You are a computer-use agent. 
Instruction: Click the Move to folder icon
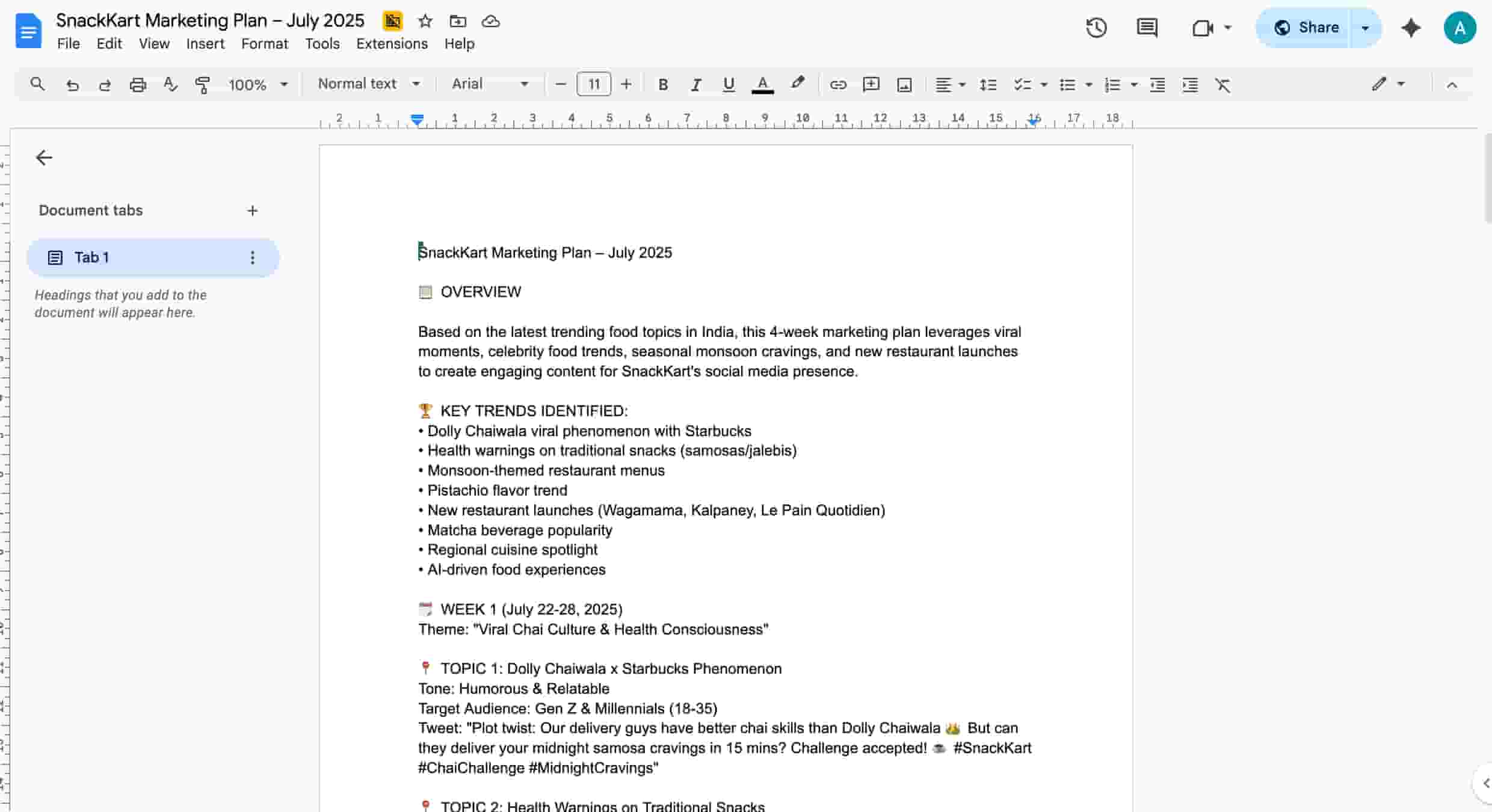coord(458,22)
